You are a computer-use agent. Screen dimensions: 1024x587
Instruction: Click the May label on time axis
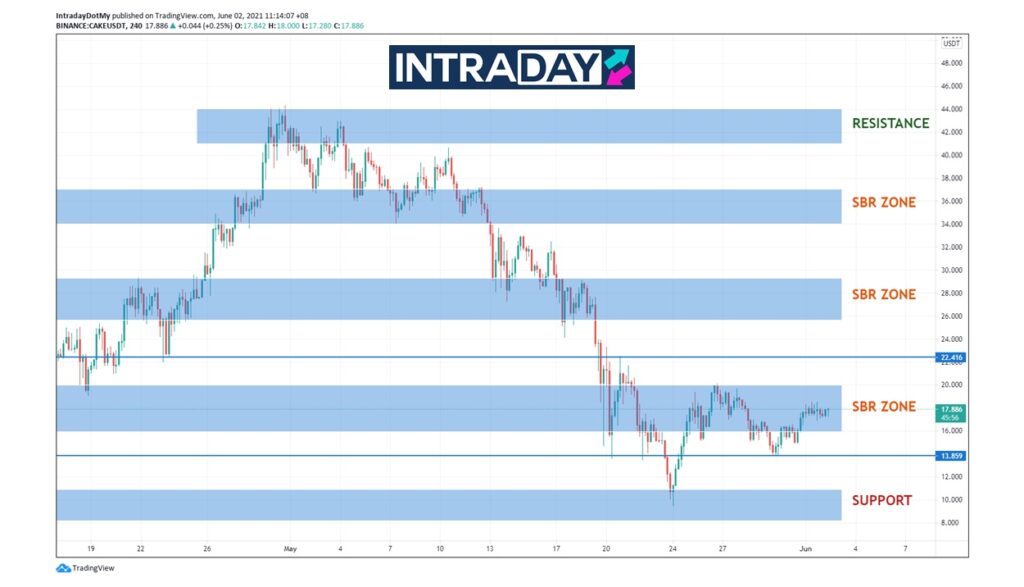pyautogui.click(x=291, y=549)
